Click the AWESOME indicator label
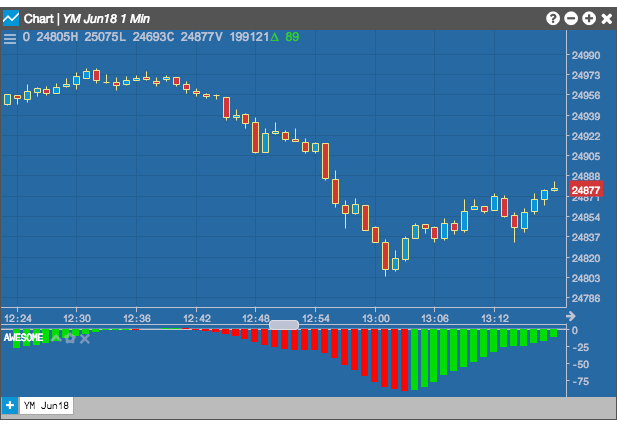This screenshot has width=617, height=426. [x=23, y=337]
